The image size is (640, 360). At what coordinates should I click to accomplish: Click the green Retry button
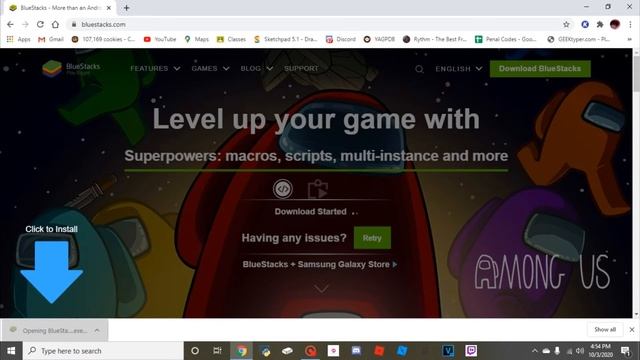[x=372, y=238]
